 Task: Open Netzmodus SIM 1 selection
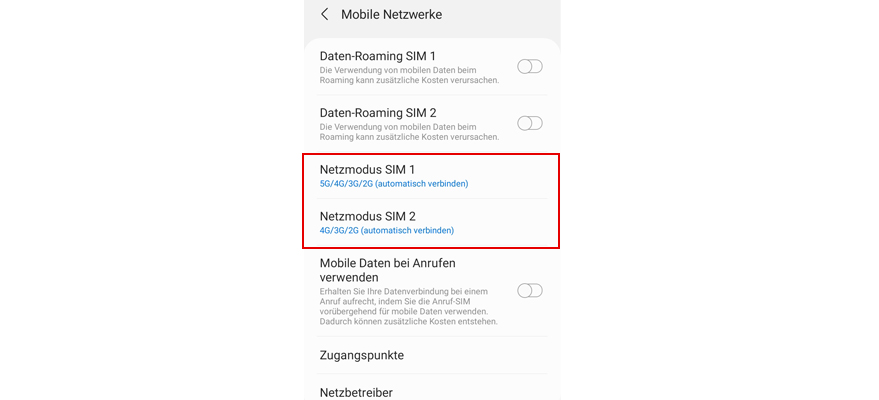432,176
